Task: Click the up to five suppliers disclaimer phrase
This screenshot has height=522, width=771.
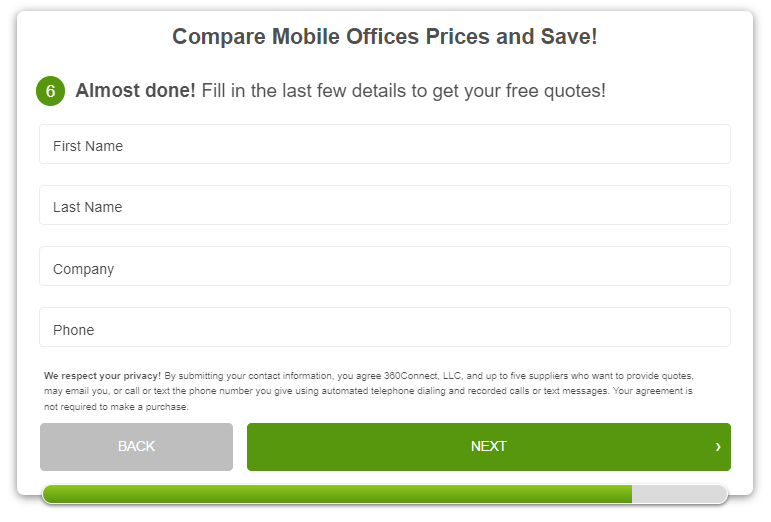Action: click(x=527, y=376)
